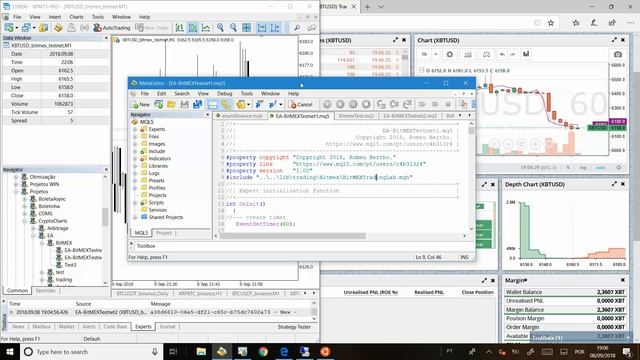Click the open folder icon in MetaEditor
The height and width of the screenshot is (360, 640).
point(171,104)
